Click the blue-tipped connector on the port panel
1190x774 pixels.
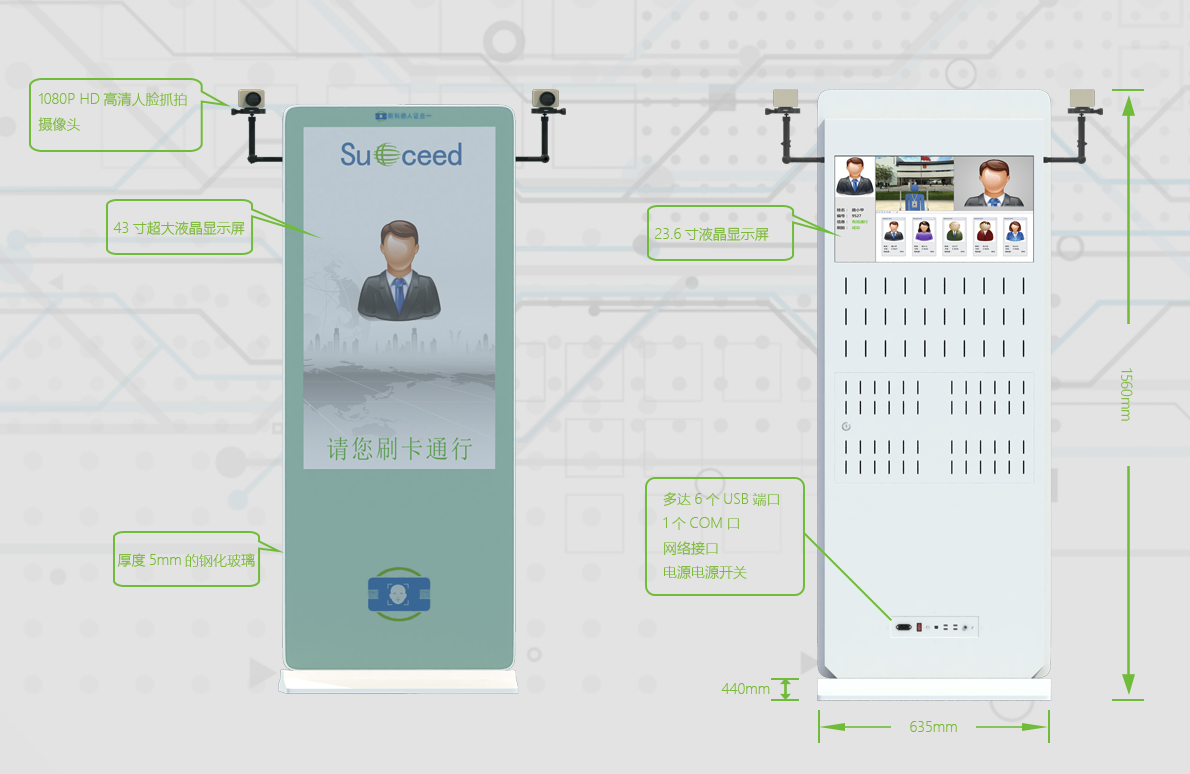click(965, 628)
